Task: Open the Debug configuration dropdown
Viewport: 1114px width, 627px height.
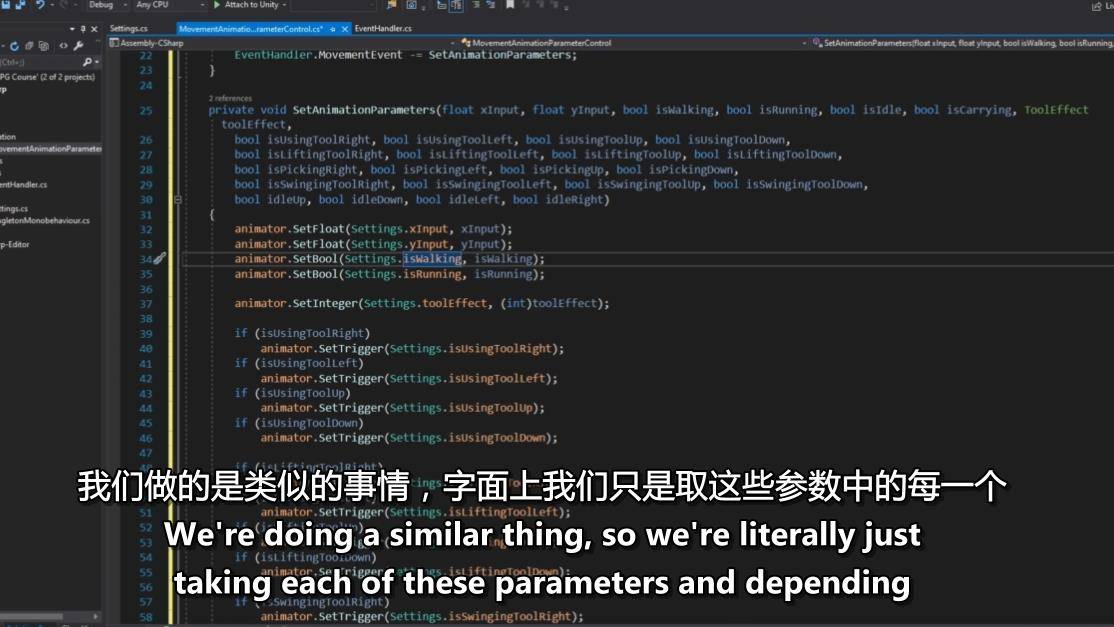Action: pyautogui.click(x=107, y=4)
